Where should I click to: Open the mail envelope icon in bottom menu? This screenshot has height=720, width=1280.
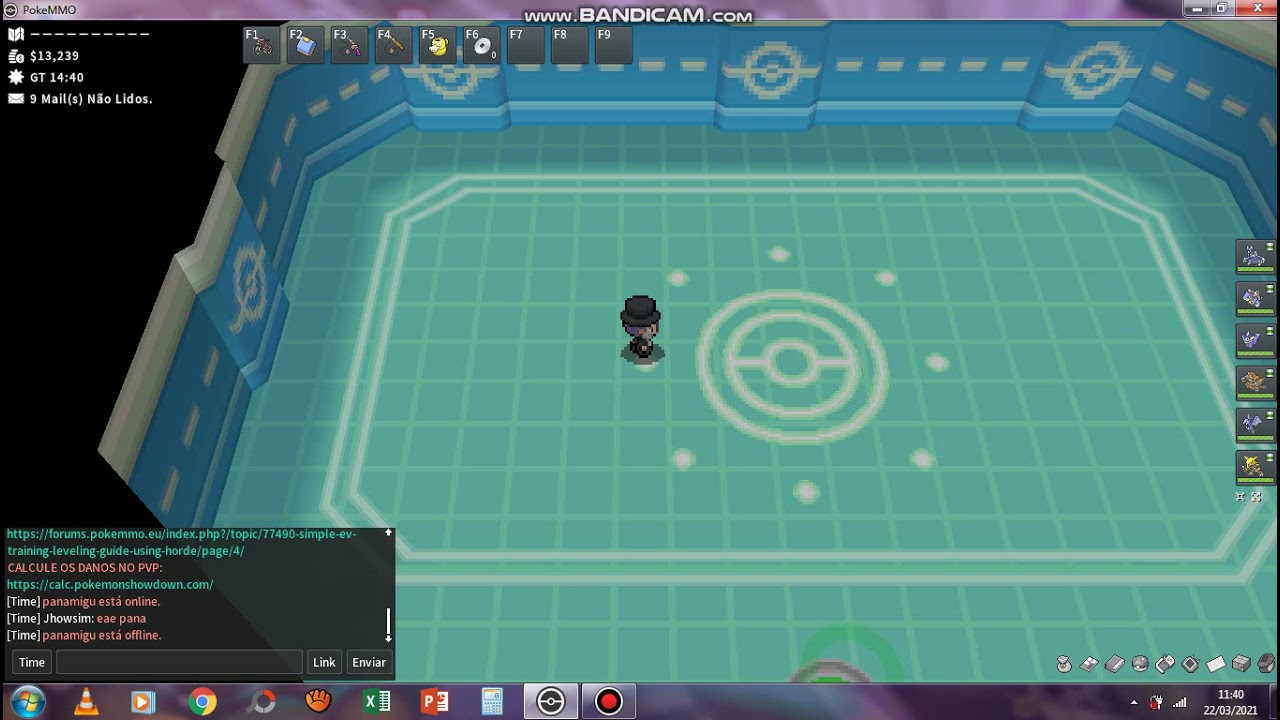pyautogui.click(x=1216, y=664)
